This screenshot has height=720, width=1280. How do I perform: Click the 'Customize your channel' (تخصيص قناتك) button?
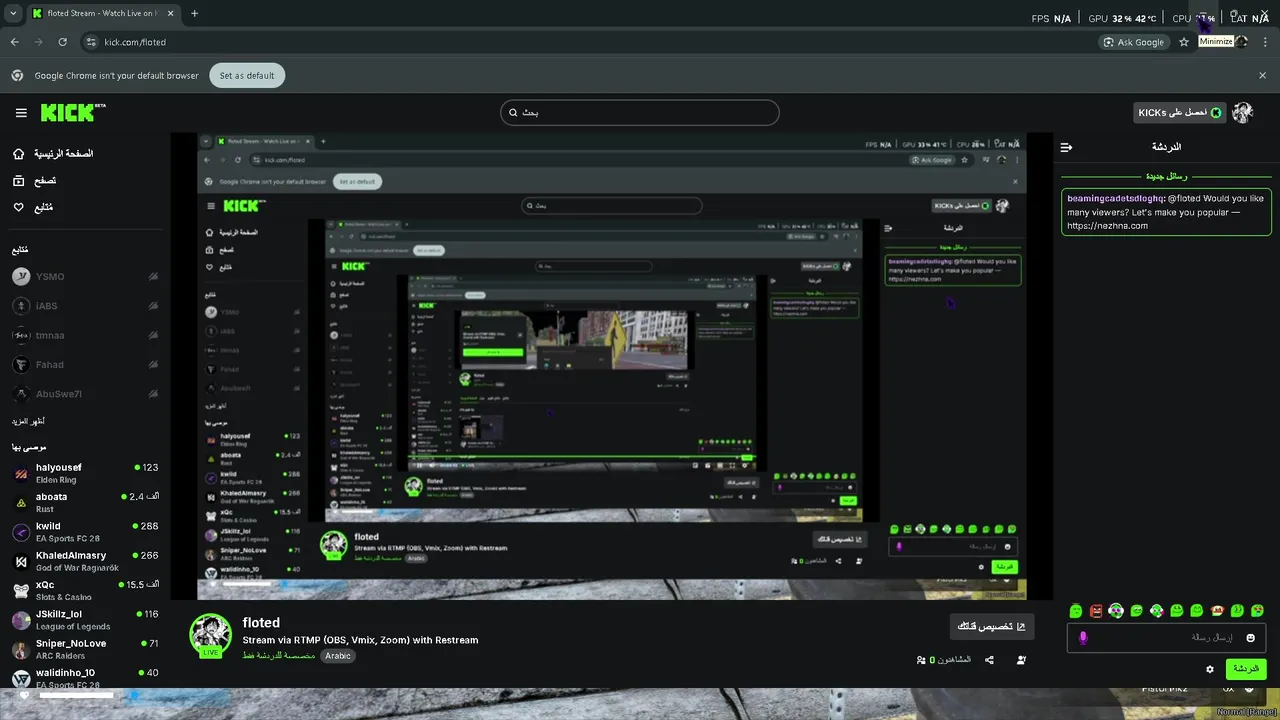[x=992, y=626]
